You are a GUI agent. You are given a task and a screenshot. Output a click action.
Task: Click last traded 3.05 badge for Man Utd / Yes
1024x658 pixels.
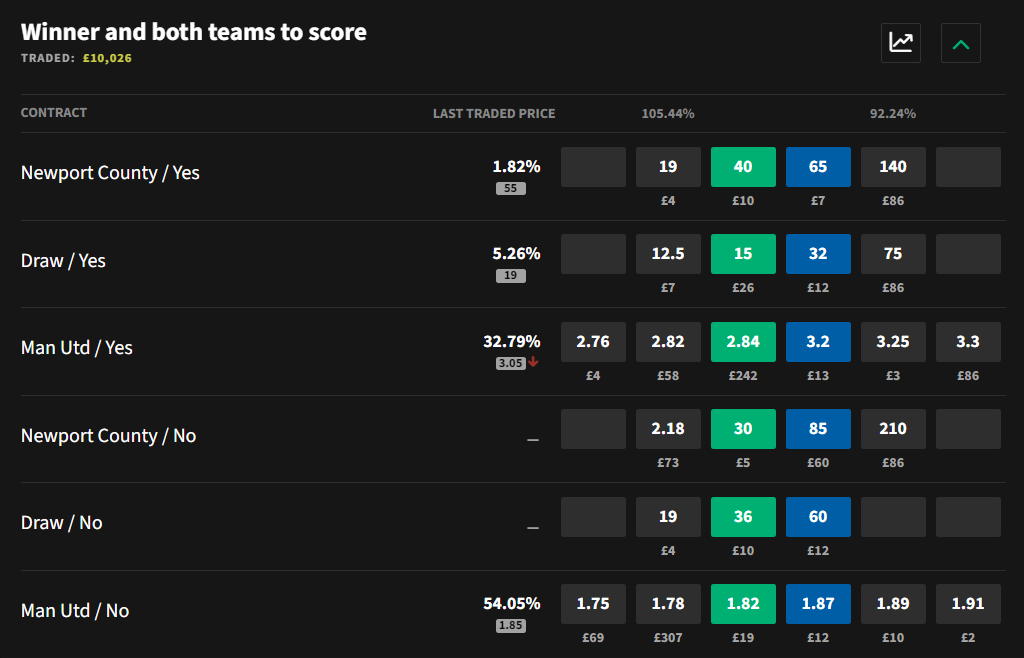point(511,363)
